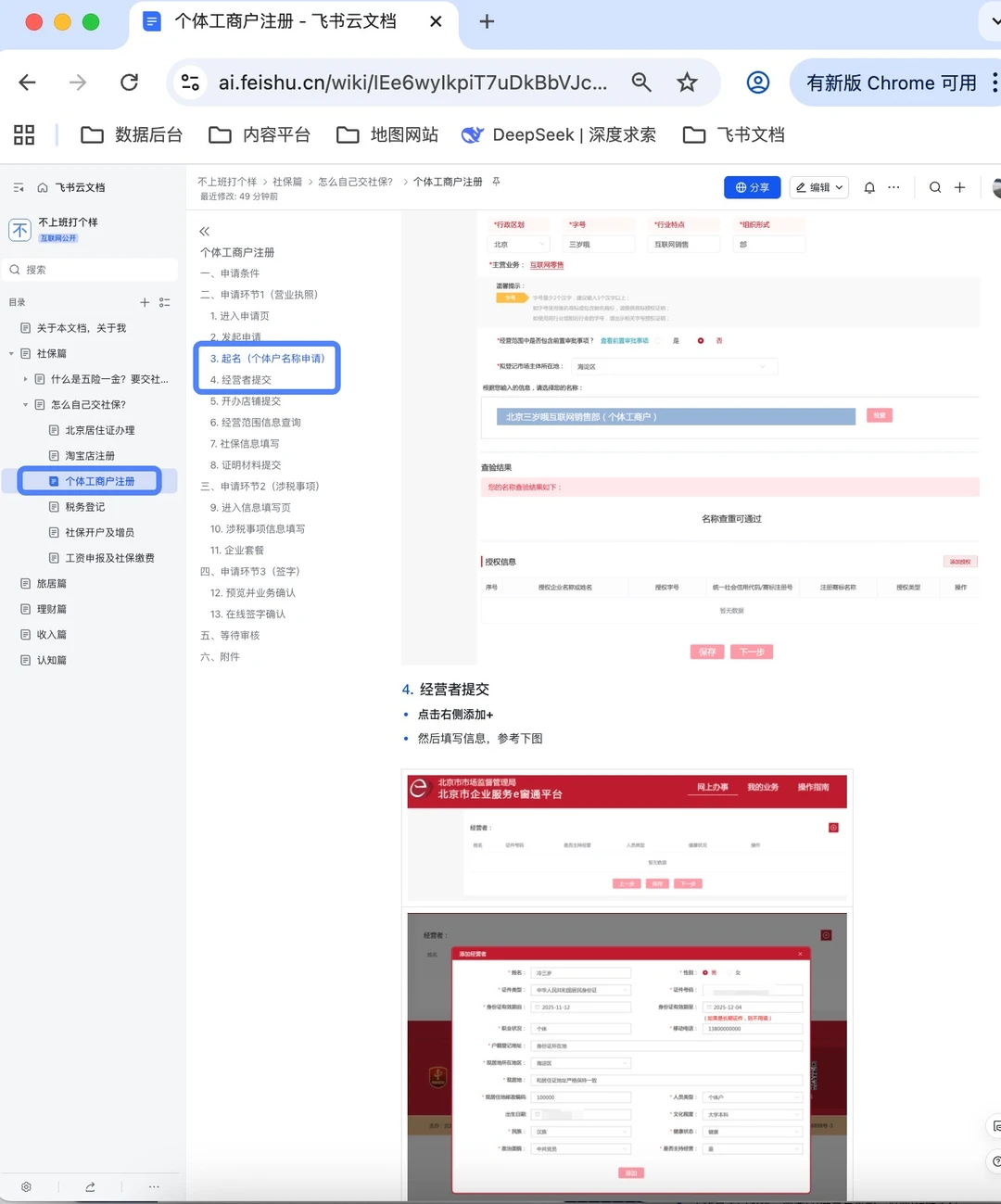The image size is (1001, 1204).
Task: Click the browser address bar URL
Action: 412,82
